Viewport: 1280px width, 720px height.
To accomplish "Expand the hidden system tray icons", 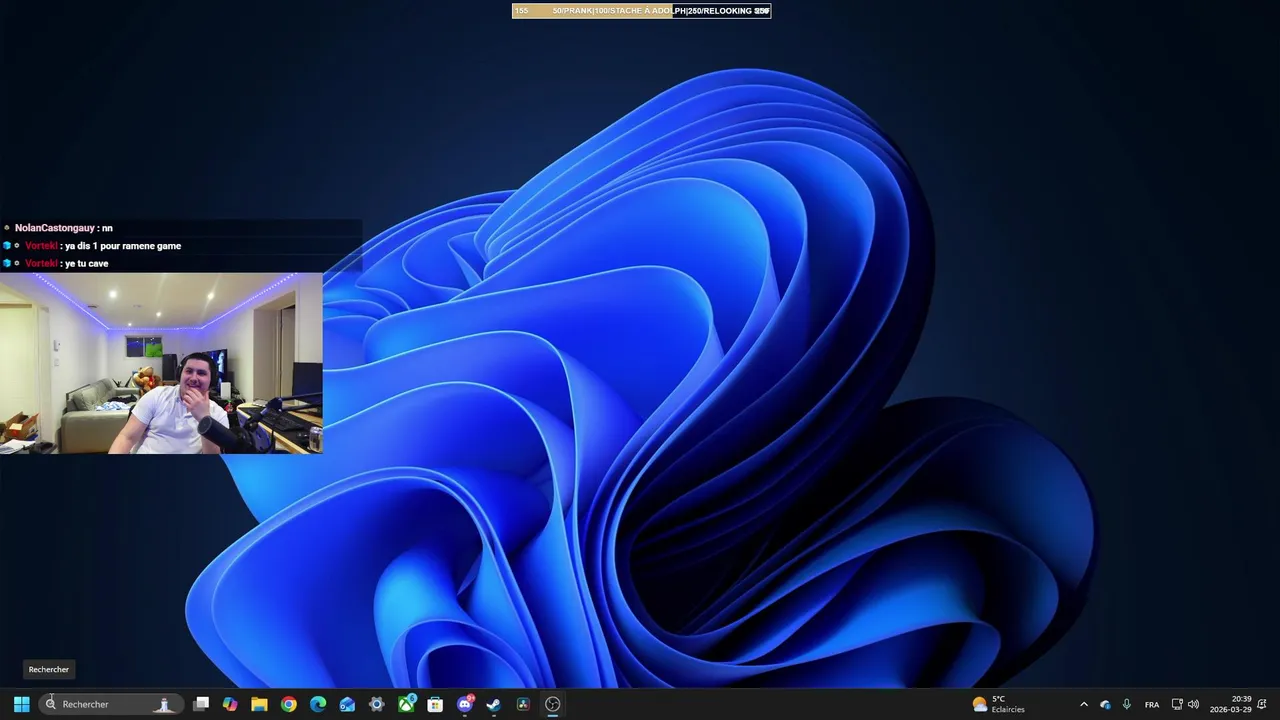I will point(1083,704).
